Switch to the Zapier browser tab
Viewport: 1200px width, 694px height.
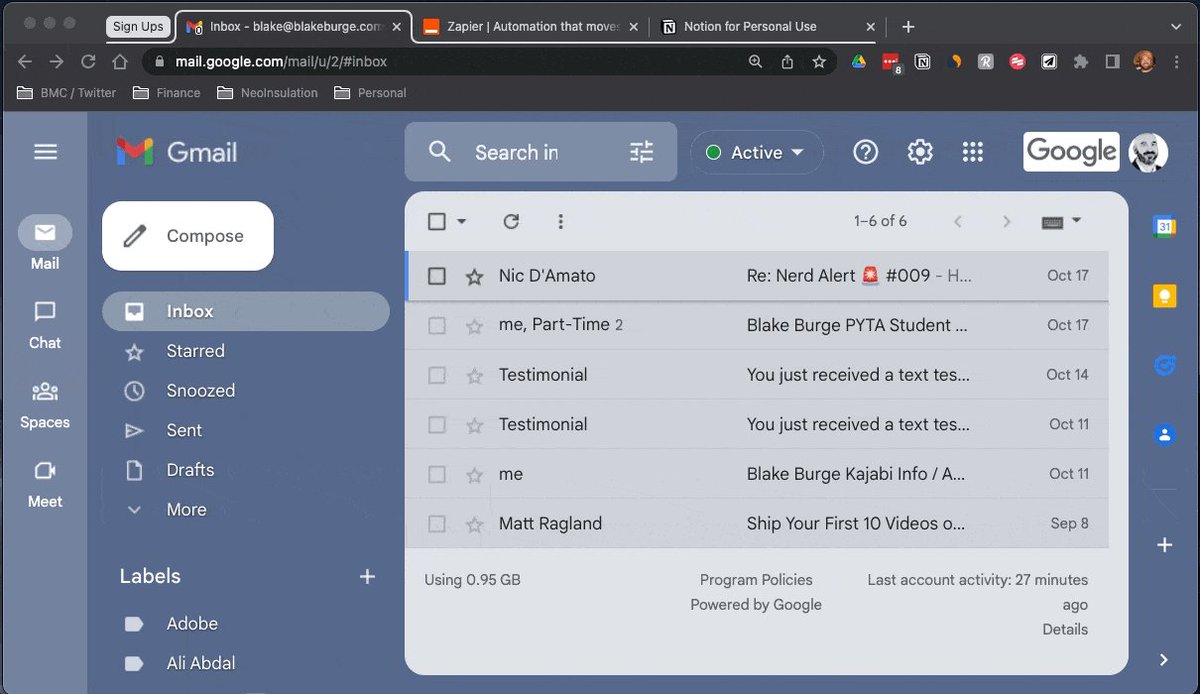coord(532,27)
